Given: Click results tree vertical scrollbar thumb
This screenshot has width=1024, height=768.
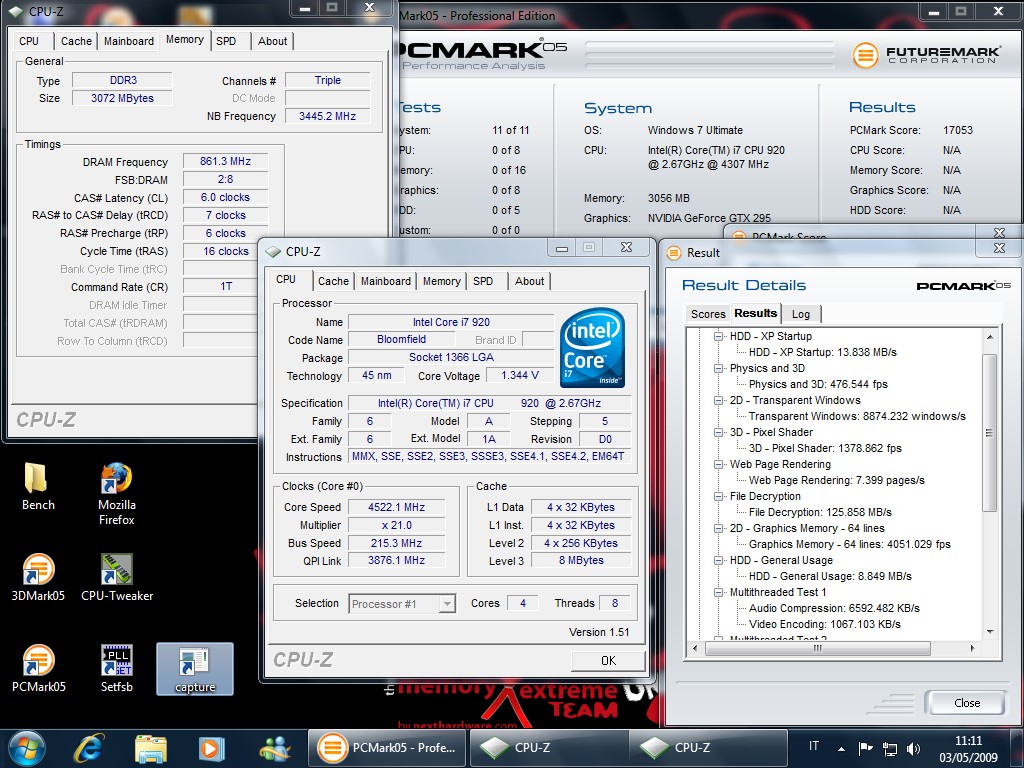Looking at the screenshot, I should pos(989,432).
